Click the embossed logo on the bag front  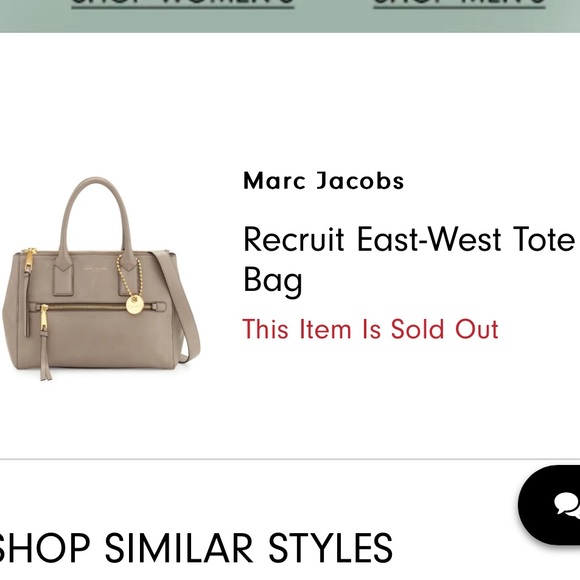[x=95, y=269]
